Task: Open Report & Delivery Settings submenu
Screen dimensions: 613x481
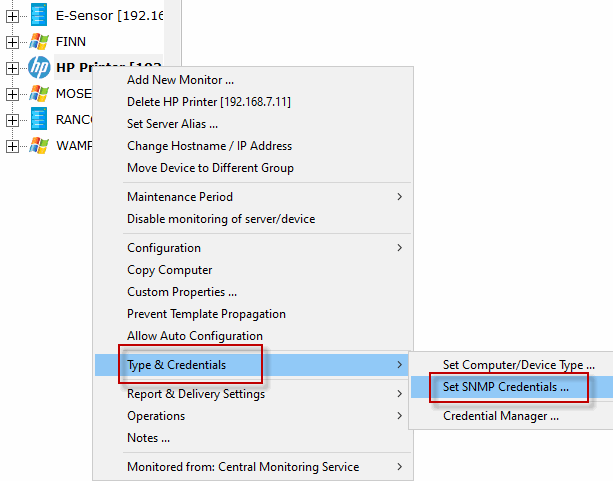Action: tap(196, 394)
